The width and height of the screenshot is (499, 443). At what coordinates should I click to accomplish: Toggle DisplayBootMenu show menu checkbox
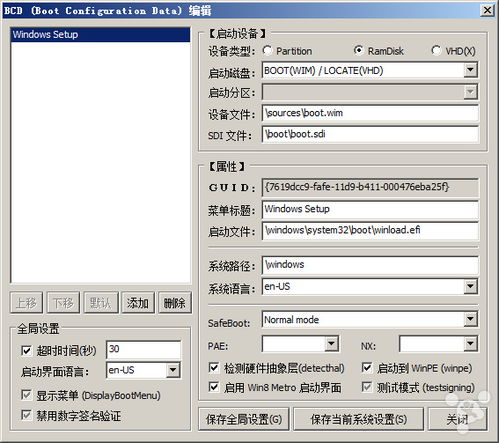click(x=26, y=395)
